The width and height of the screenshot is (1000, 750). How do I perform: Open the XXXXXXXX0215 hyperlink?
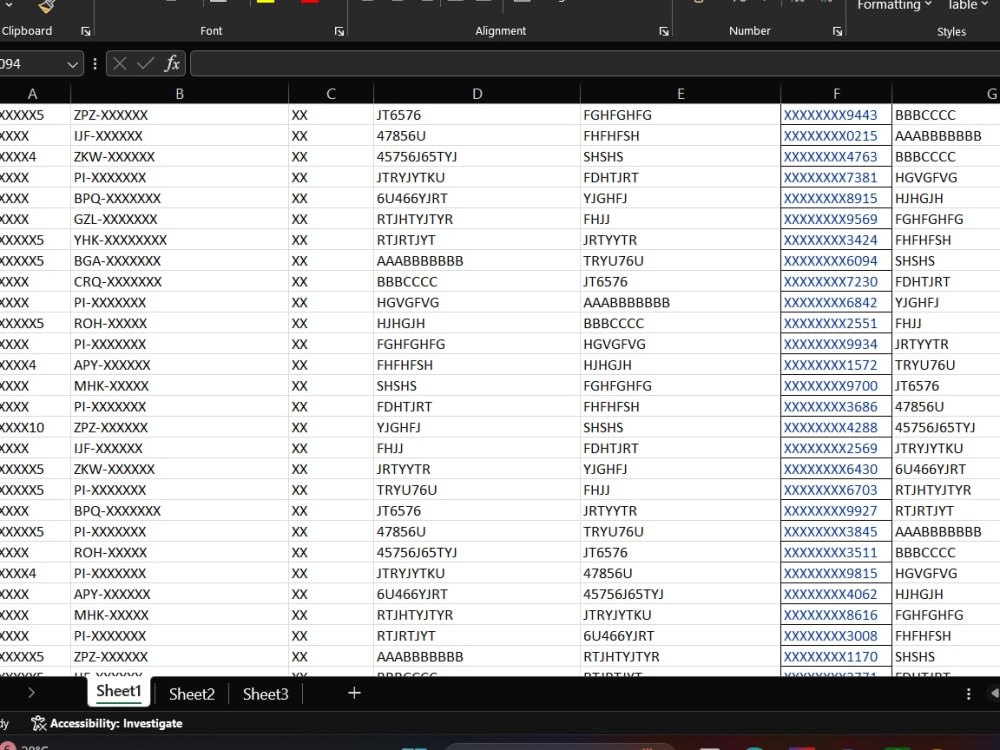click(830, 136)
